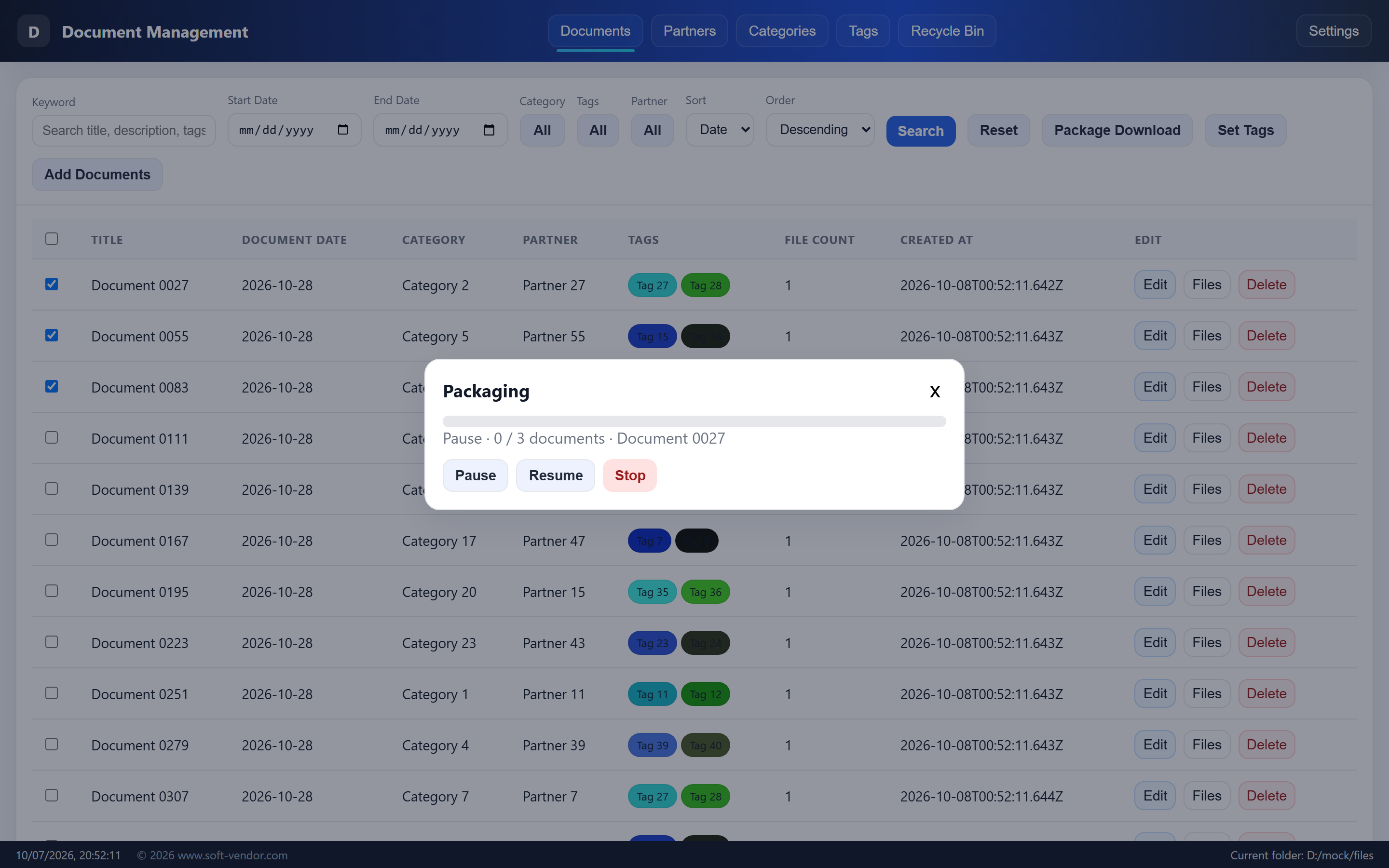This screenshot has width=1389, height=868.
Task: Focus the Keyword search input field
Action: [x=124, y=130]
